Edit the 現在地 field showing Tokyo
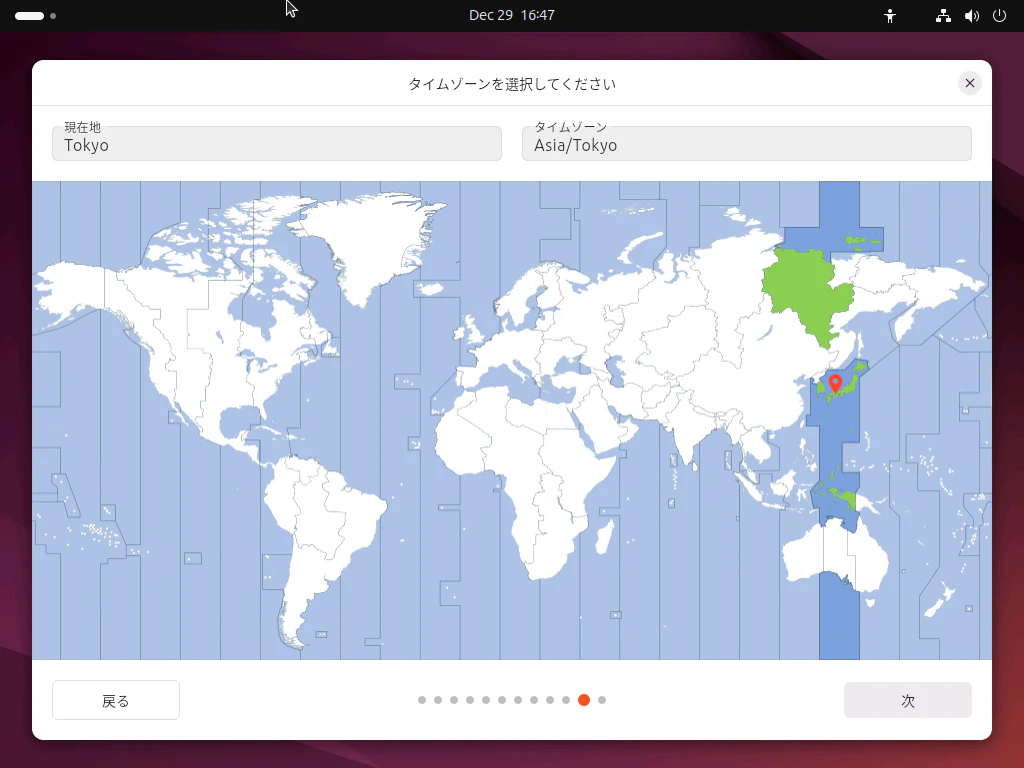 coord(277,144)
